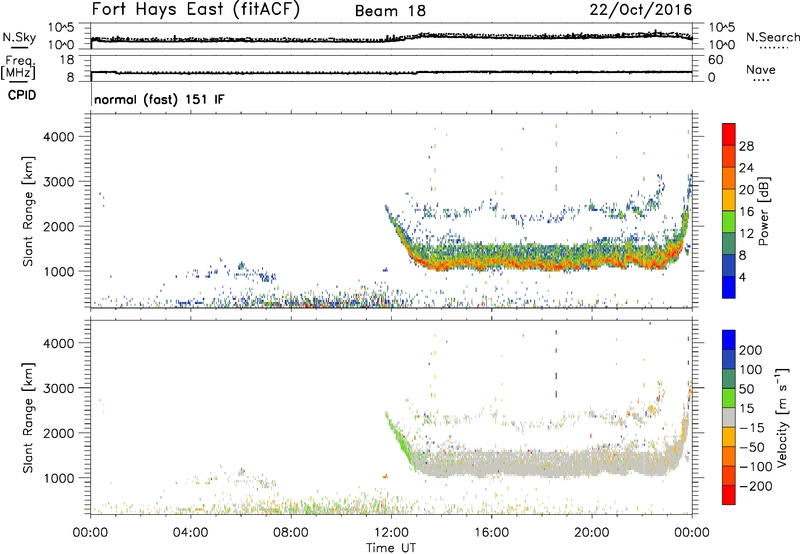Click the '1000' tick on velocity panel
Image resolution: width=800 pixels, height=554 pixels.
[59, 478]
